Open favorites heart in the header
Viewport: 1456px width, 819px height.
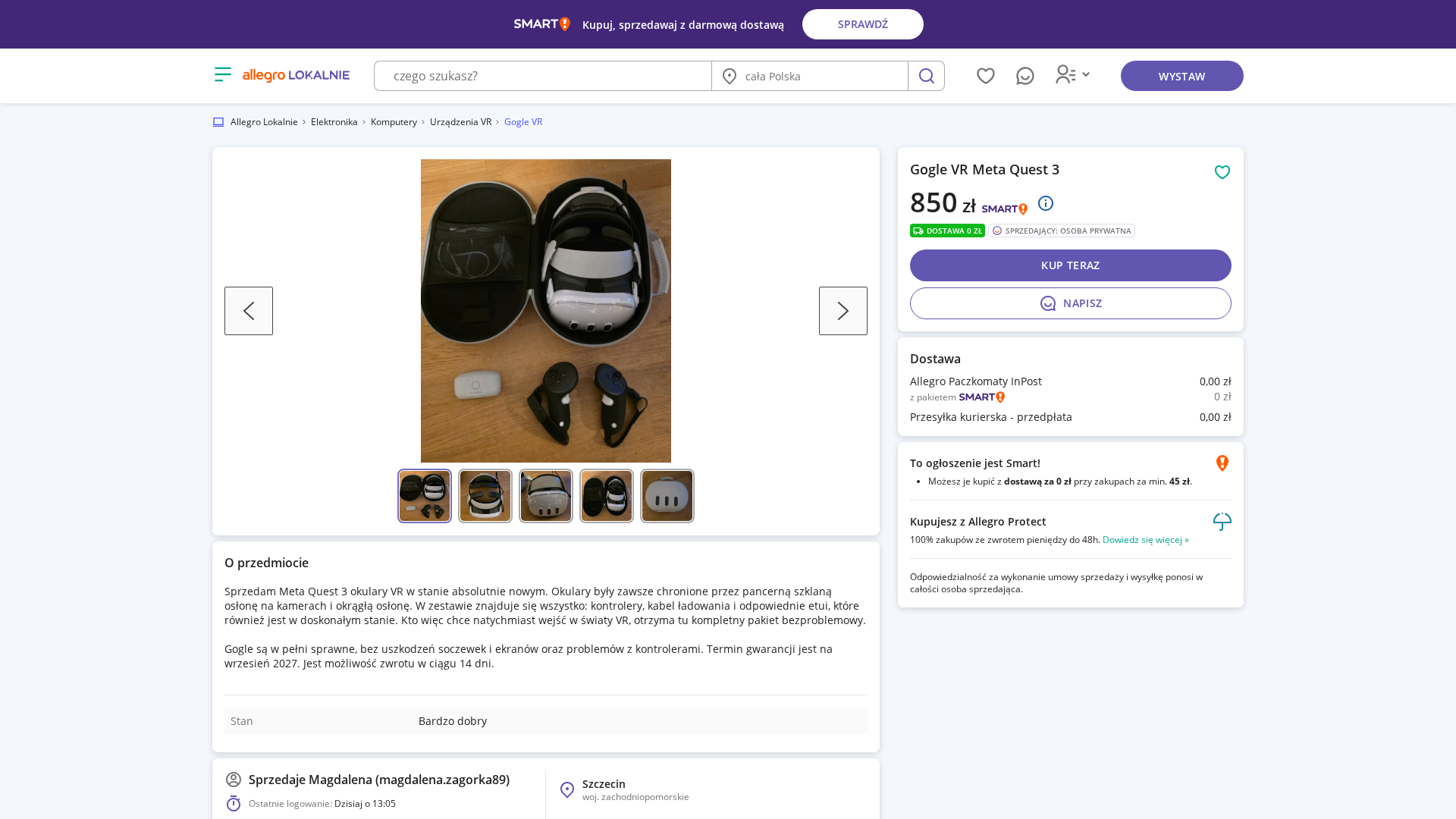pyautogui.click(x=986, y=76)
